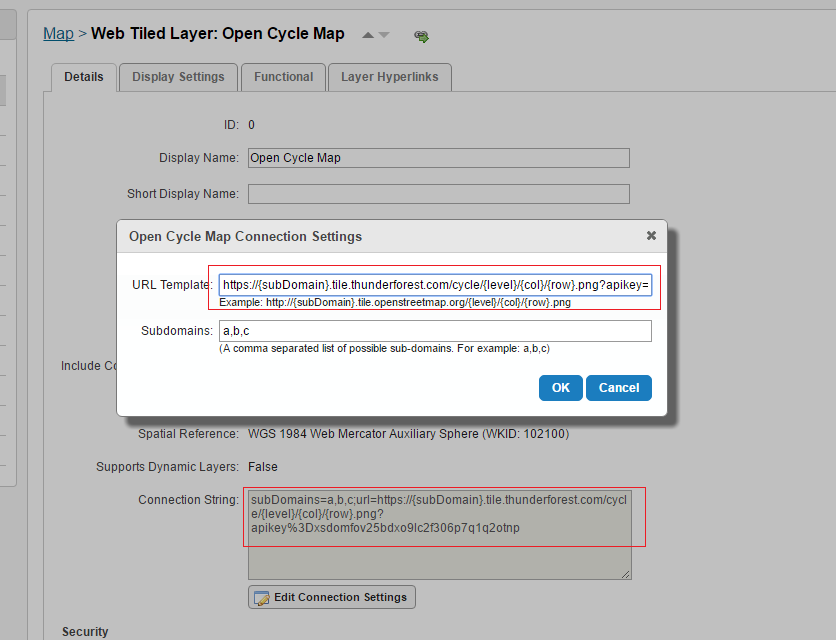Image resolution: width=836 pixels, height=640 pixels.
Task: Click the comma separated sub-domains hint text
Action: [x=384, y=348]
